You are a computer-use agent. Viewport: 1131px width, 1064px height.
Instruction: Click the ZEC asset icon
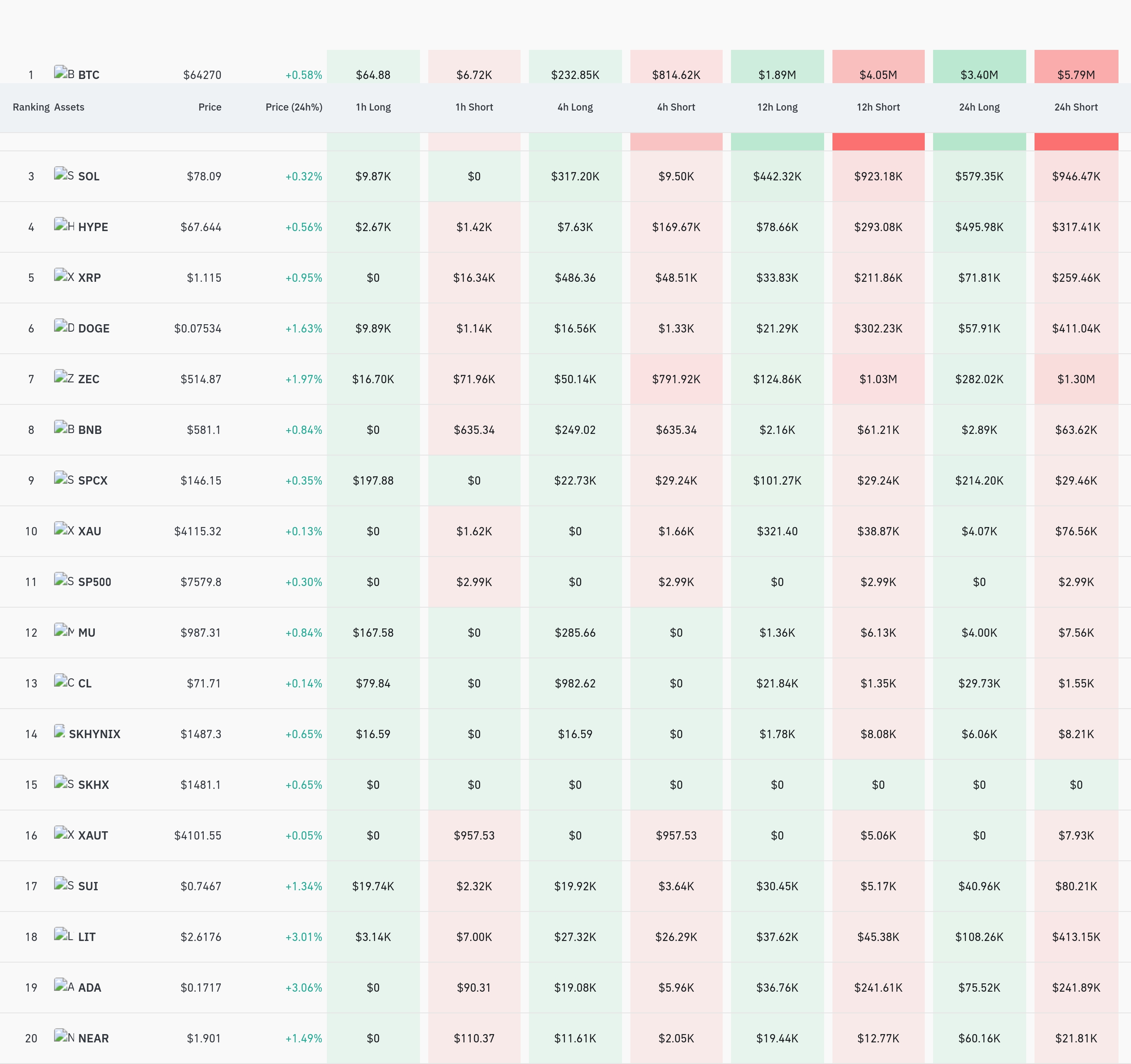pyautogui.click(x=64, y=377)
